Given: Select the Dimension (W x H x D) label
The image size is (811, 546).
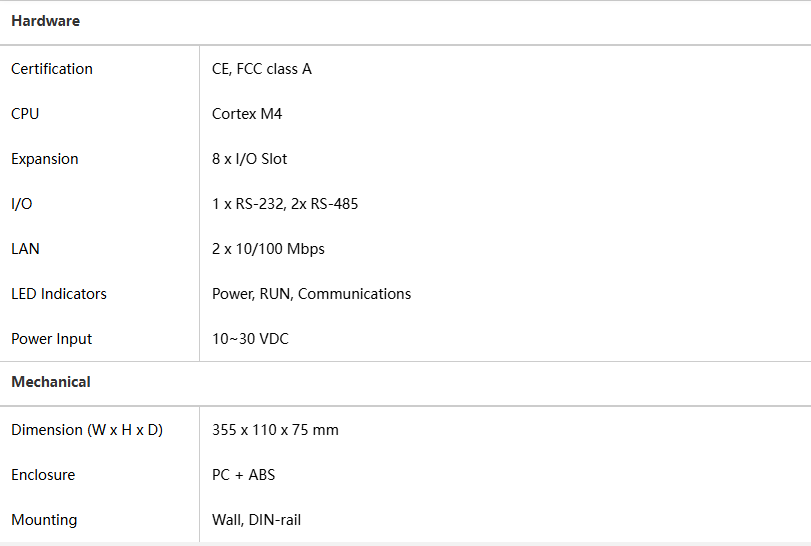Looking at the screenshot, I should (x=87, y=430).
